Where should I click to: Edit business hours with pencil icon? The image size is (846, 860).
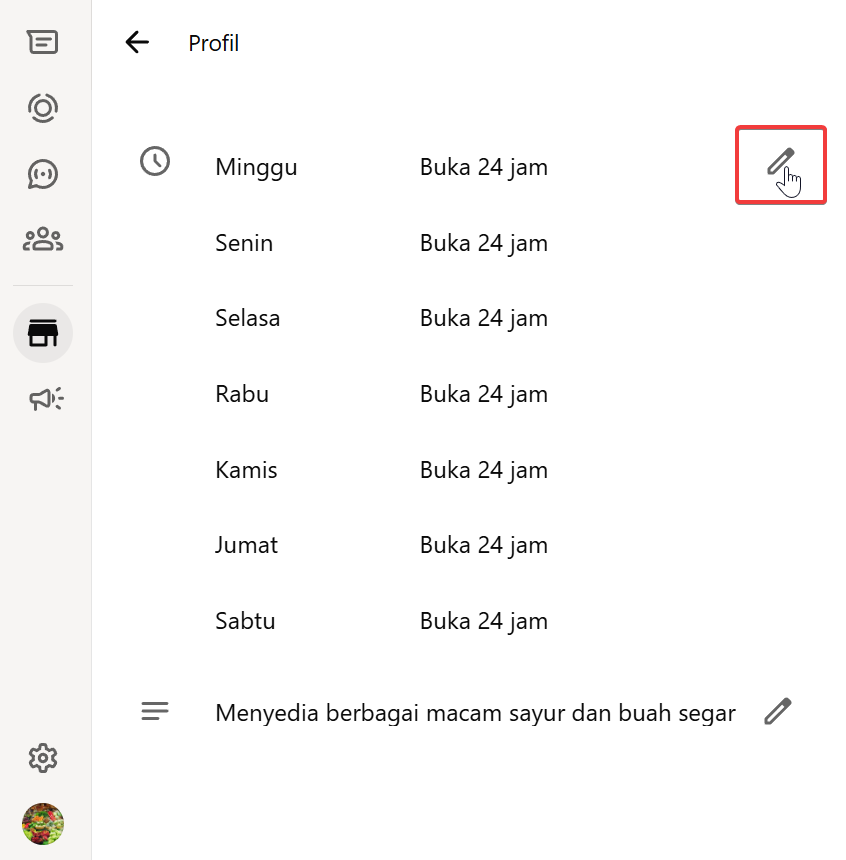click(780, 162)
